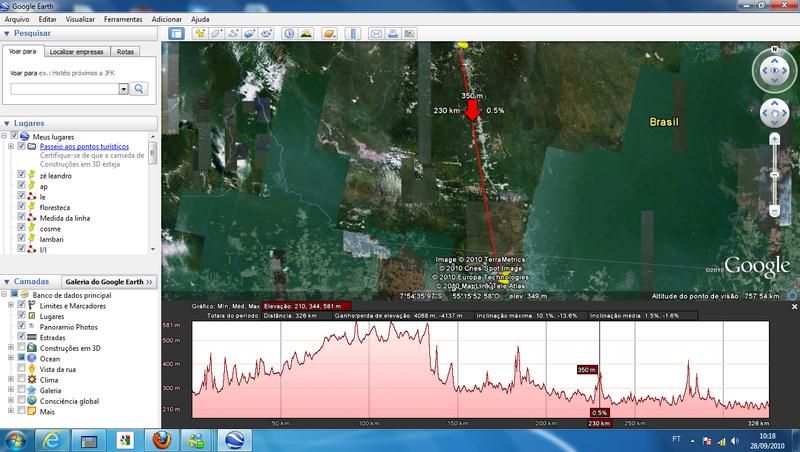Open the Voar para dropdown arrow
The width and height of the screenshot is (800, 452).
tap(123, 89)
